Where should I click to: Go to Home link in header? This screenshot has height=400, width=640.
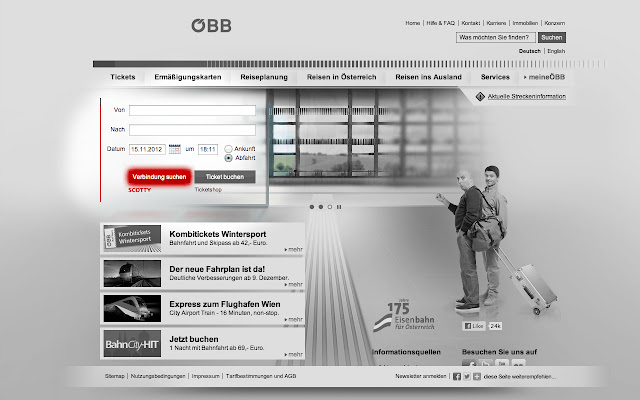coord(412,23)
